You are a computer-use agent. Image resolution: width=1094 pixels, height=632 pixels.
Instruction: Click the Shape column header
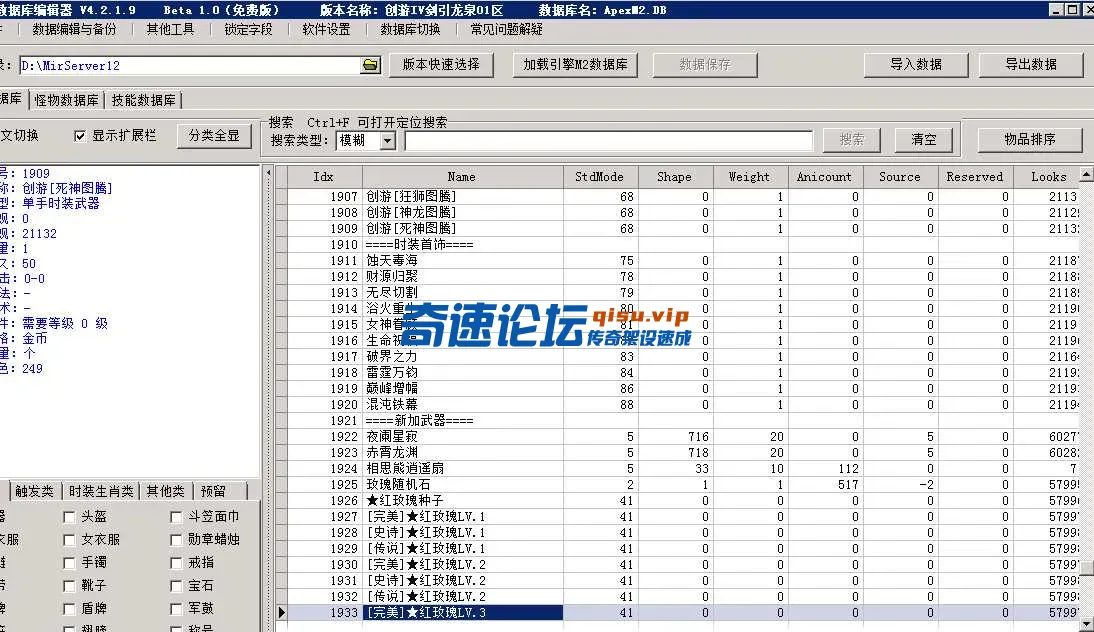click(674, 177)
